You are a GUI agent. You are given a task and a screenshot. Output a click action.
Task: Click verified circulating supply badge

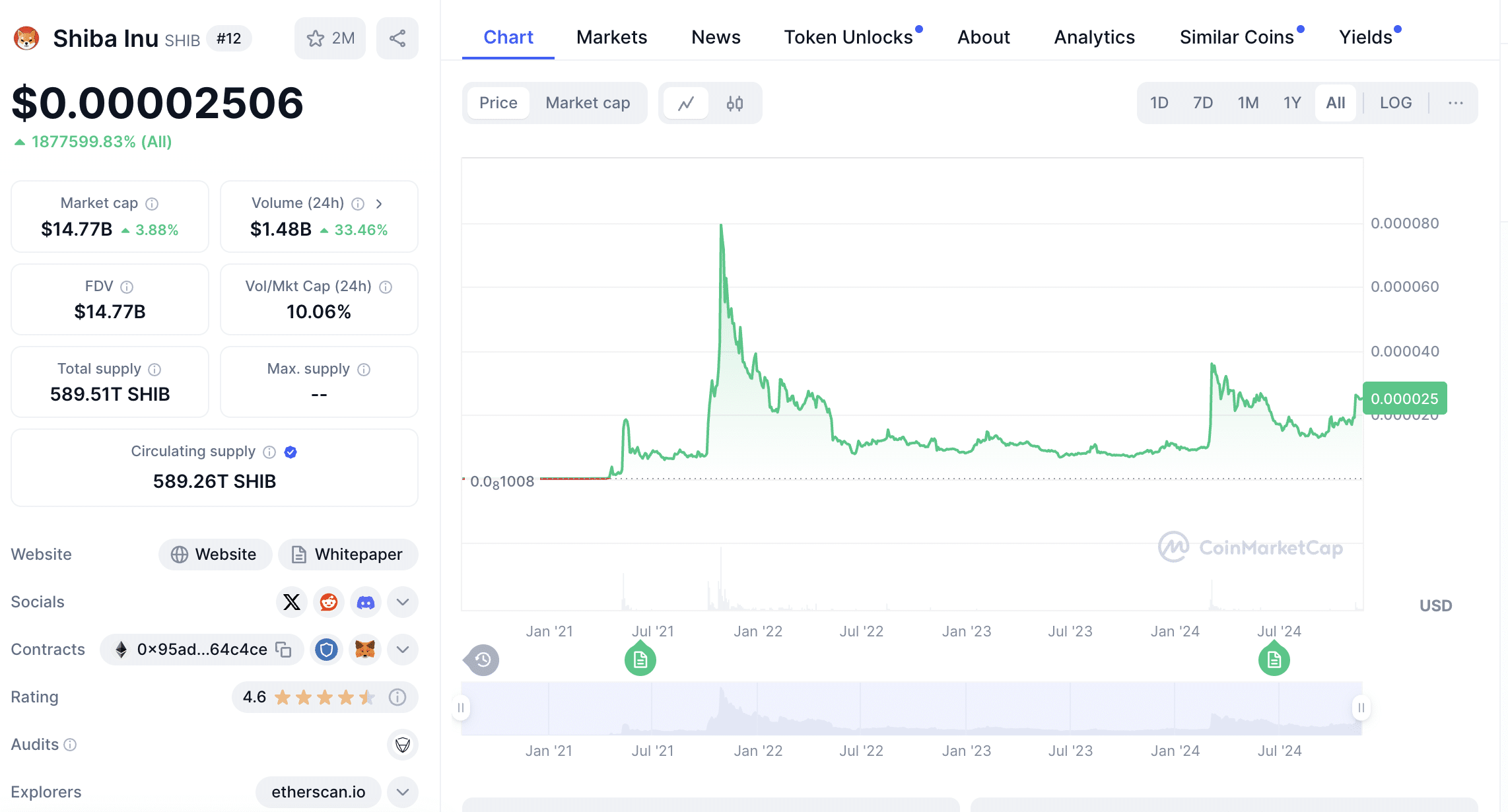(x=291, y=452)
